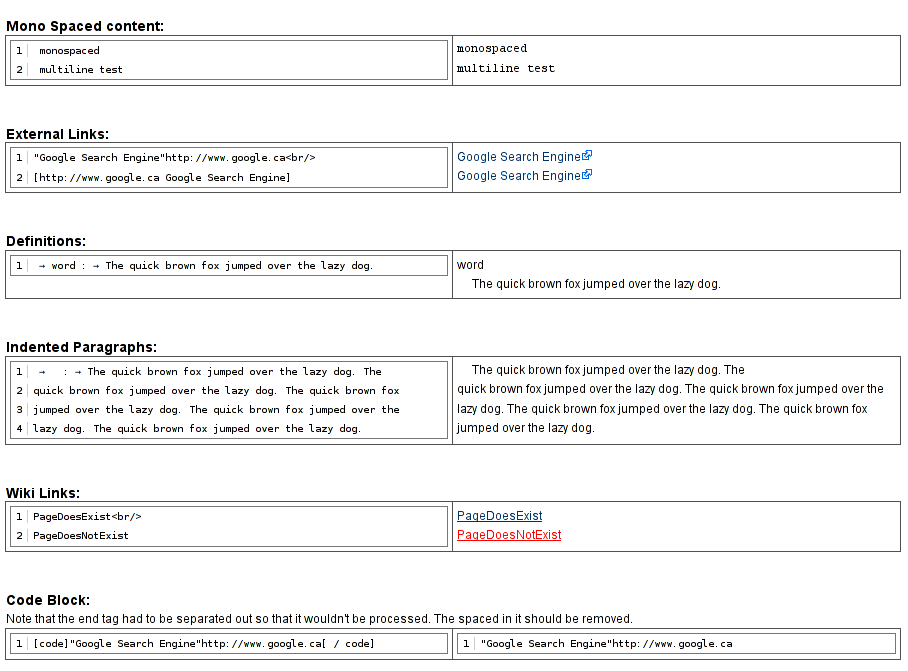Click the note about the end tag
This screenshot has width=908, height=671.
(x=319, y=618)
